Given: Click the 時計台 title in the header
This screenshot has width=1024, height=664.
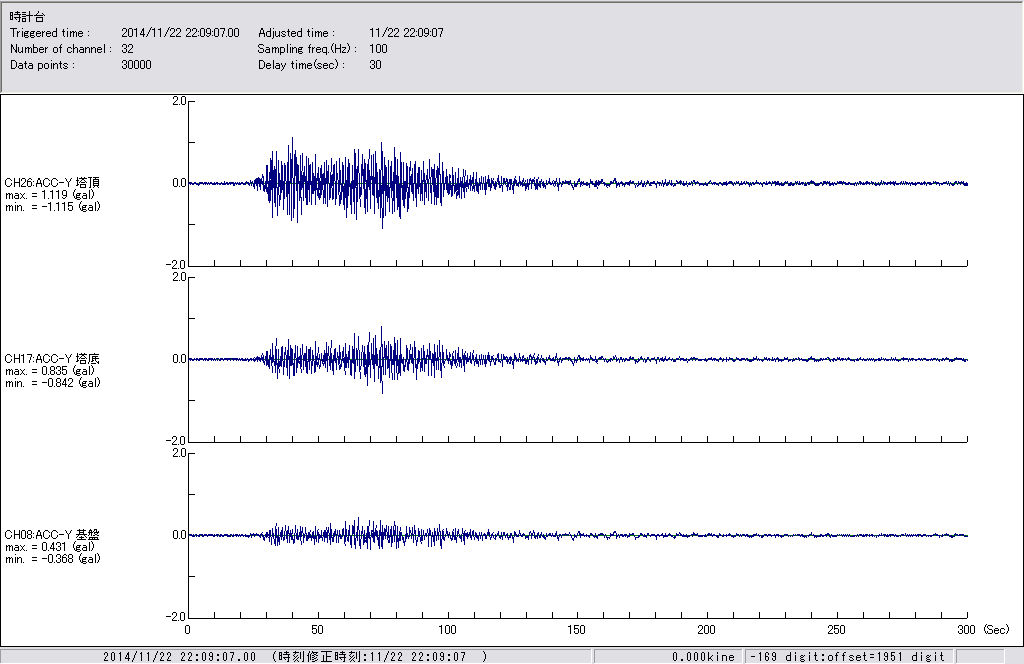Looking at the screenshot, I should tap(27, 17).
